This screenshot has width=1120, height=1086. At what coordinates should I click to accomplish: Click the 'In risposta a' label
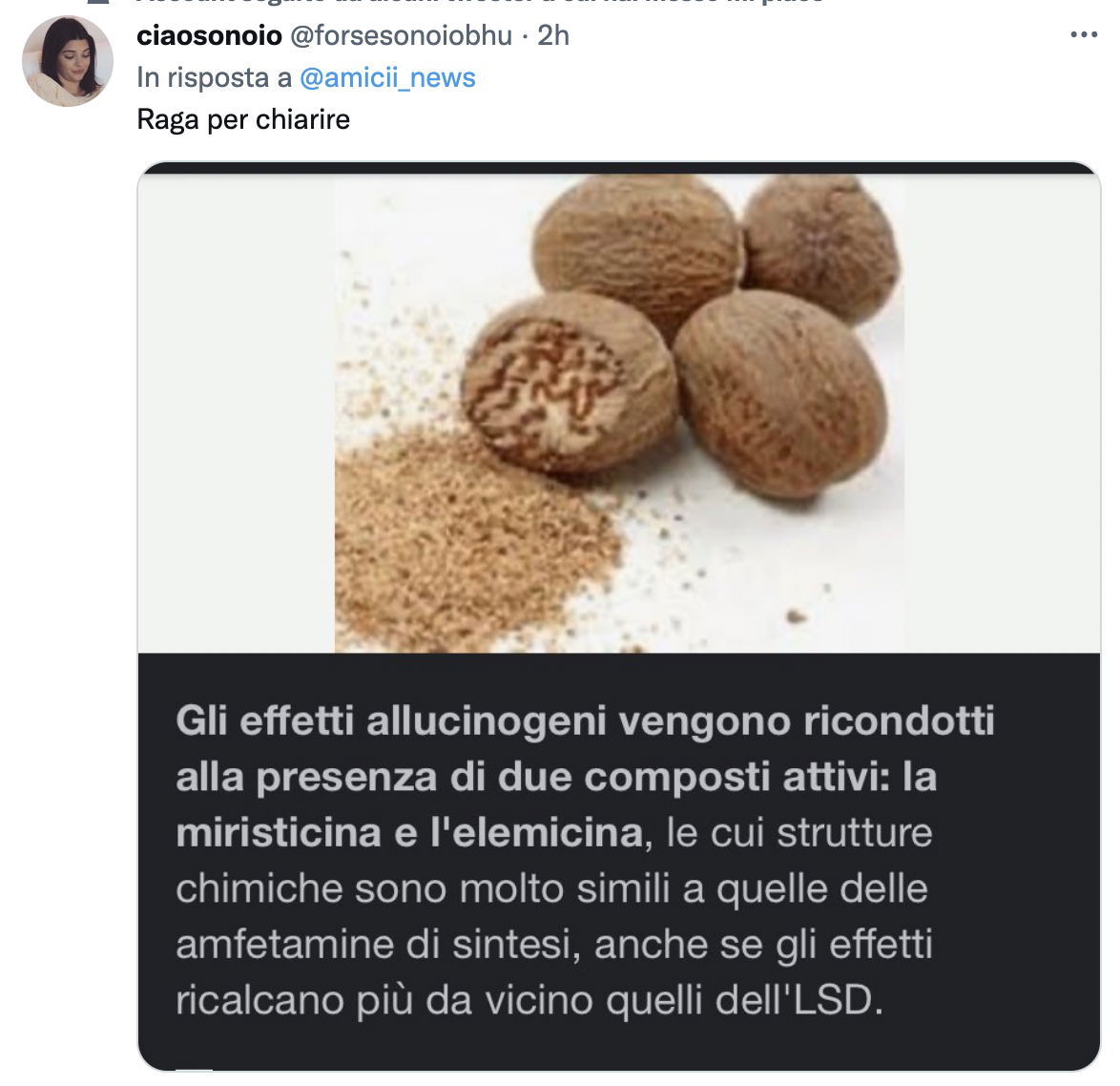pos(215,77)
